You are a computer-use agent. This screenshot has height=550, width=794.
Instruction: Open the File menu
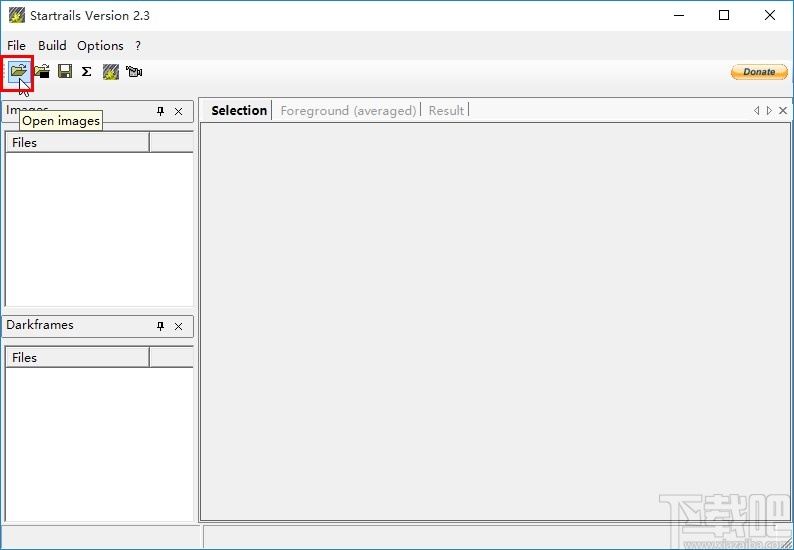pyautogui.click(x=16, y=46)
